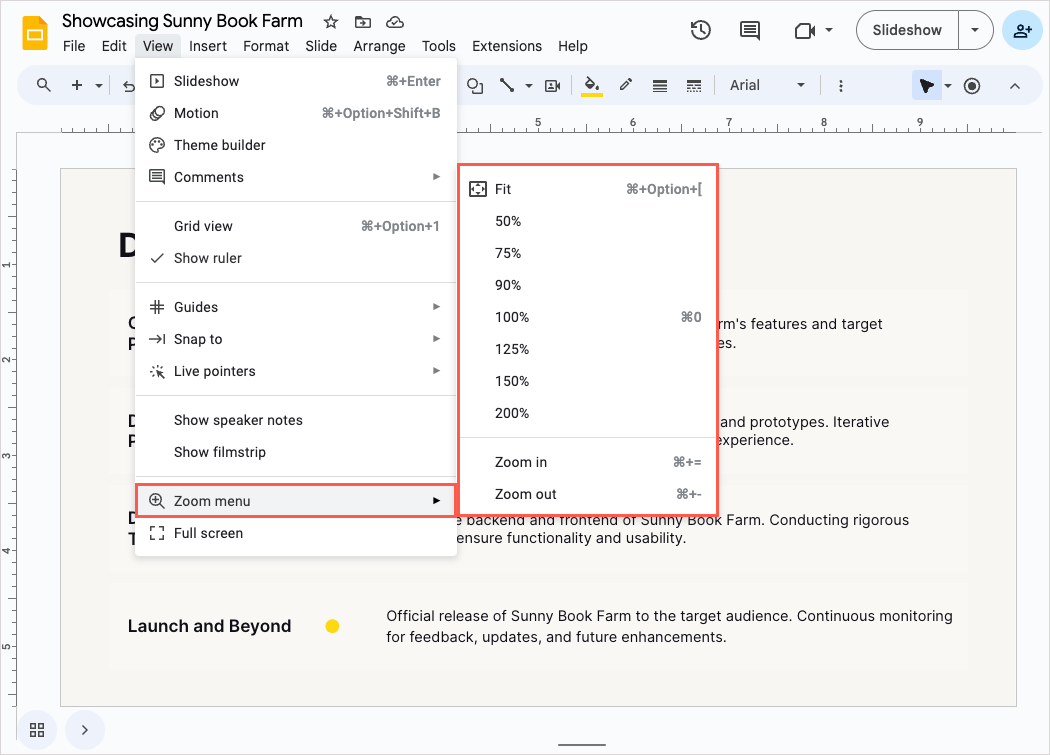The height and width of the screenshot is (755, 1050).
Task: Set zoom to 200%
Action: pos(588,413)
